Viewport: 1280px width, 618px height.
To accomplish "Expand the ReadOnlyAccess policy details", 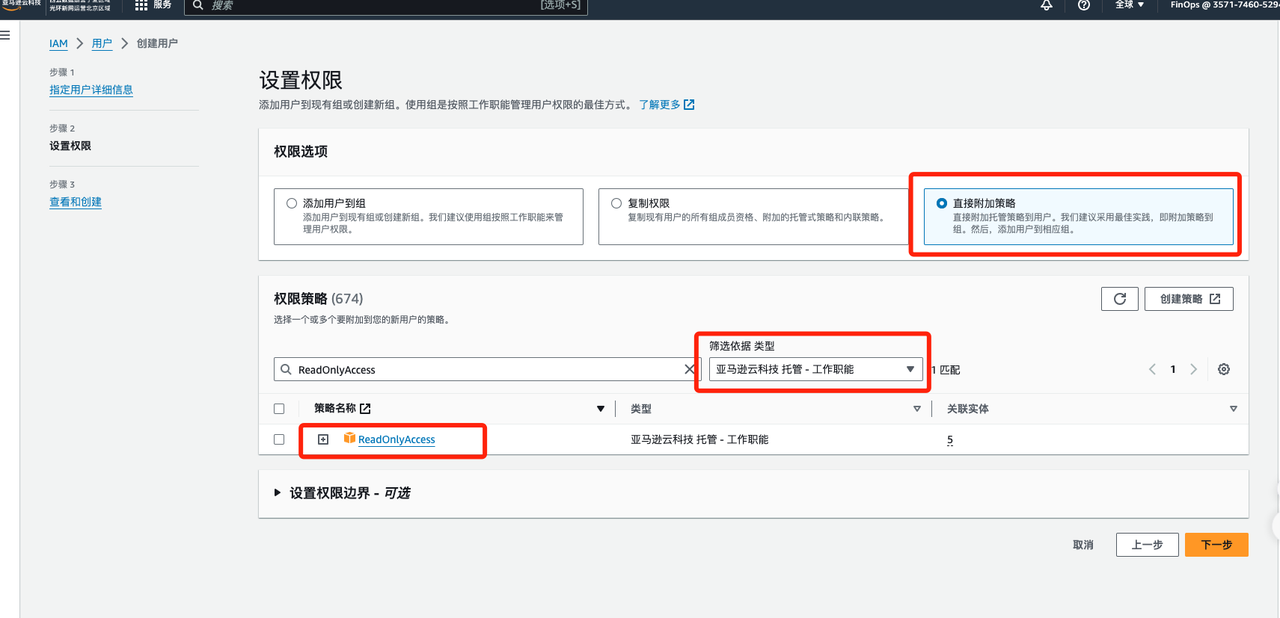I will click(x=323, y=439).
